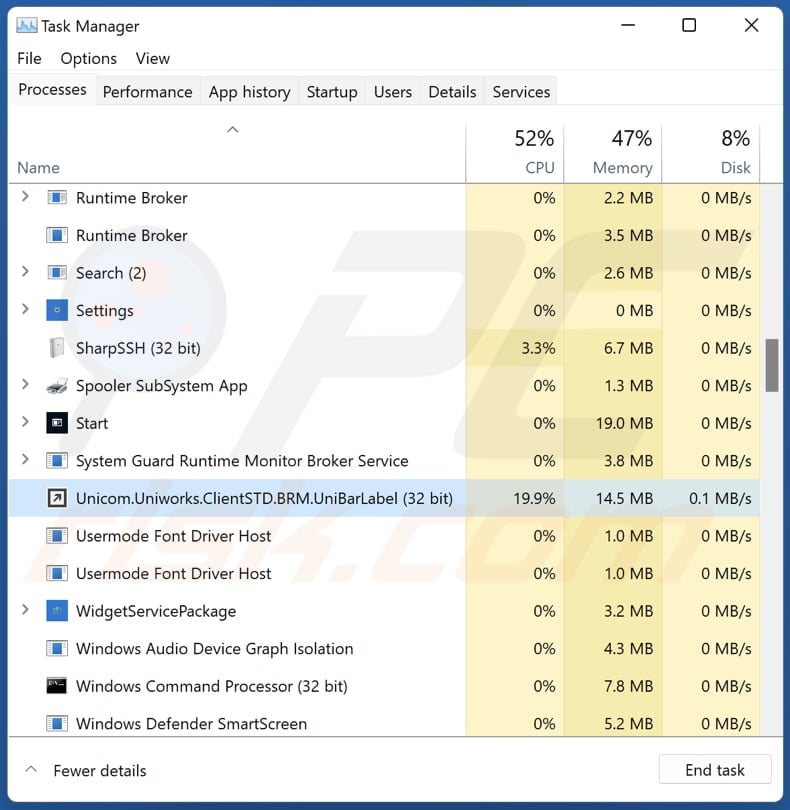Image resolution: width=790 pixels, height=810 pixels.
Task: Minimize the Task Manager window
Action: pos(628,25)
